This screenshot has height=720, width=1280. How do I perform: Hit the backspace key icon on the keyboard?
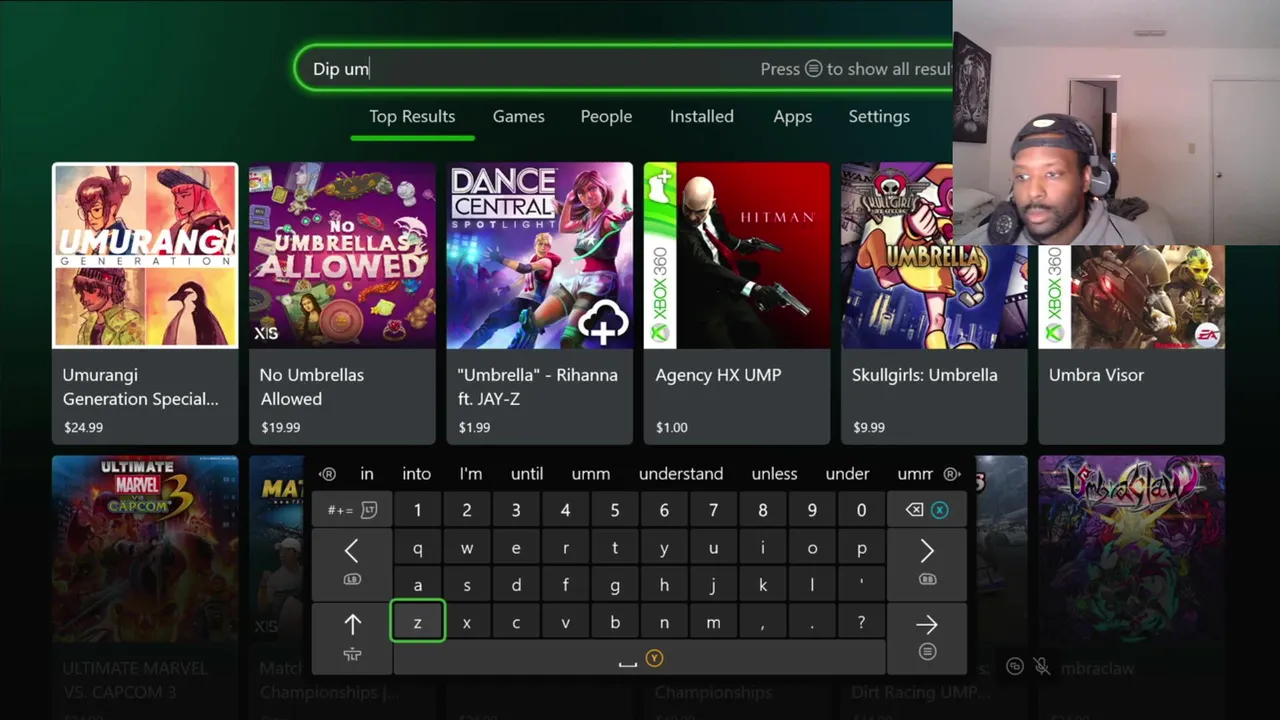pyautogui.click(x=927, y=510)
